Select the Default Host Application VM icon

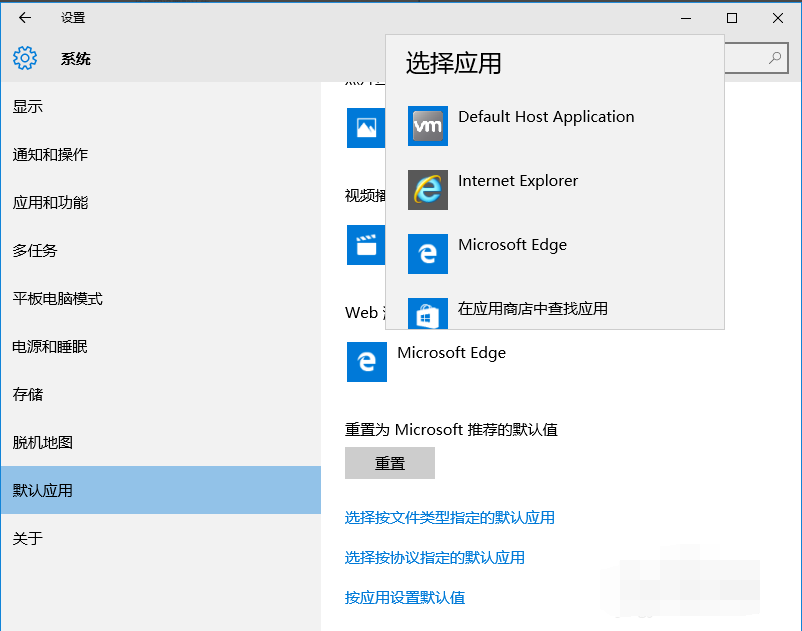[x=427, y=126]
